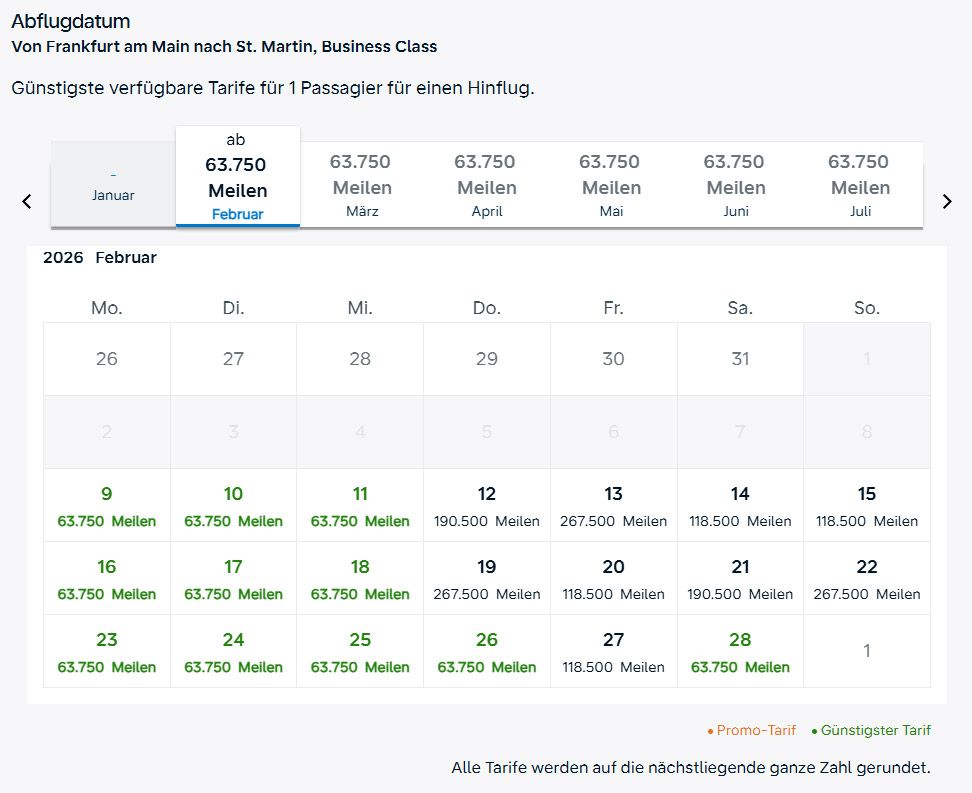This screenshot has width=972, height=793.
Task: Choose February 9 for 63.750 Meilen
Action: tap(107, 506)
